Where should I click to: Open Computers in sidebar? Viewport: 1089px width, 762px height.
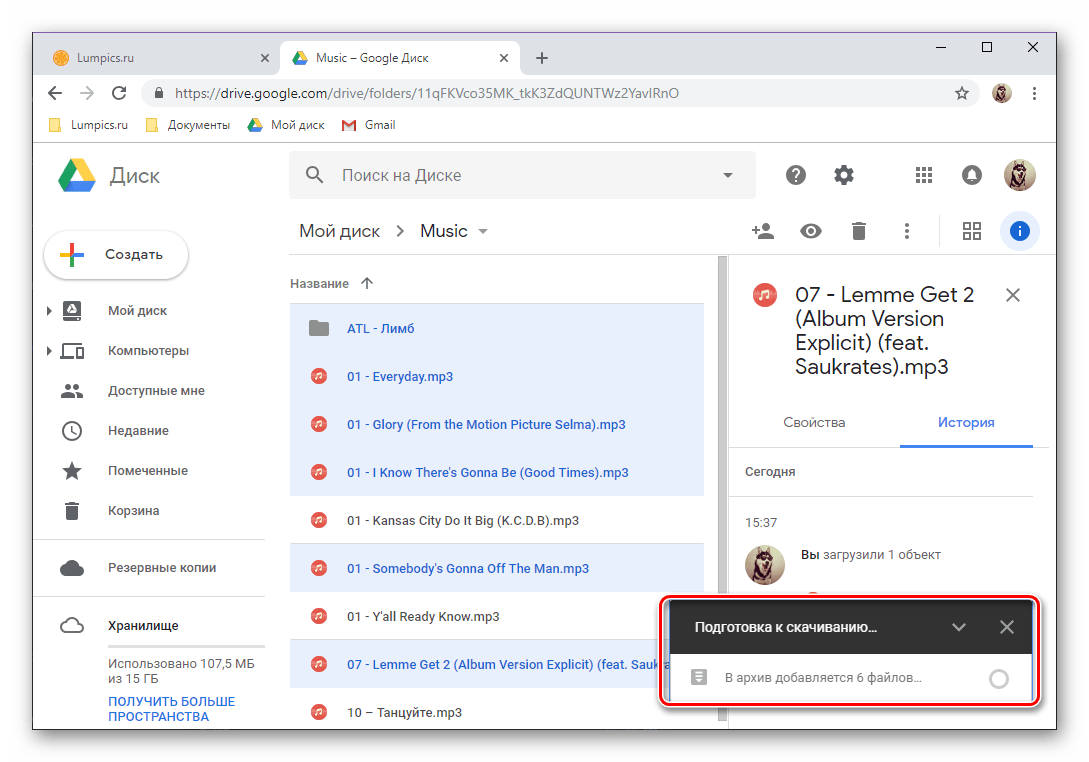coord(148,351)
